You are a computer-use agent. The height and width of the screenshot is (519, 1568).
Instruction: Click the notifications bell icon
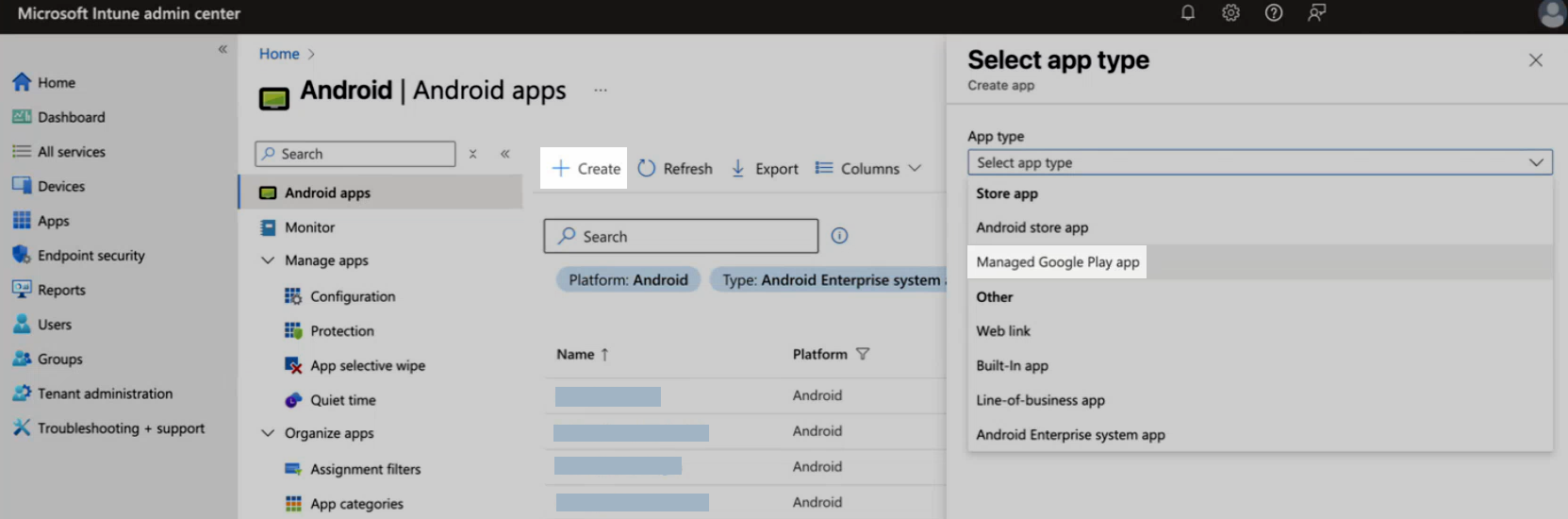(x=1188, y=12)
